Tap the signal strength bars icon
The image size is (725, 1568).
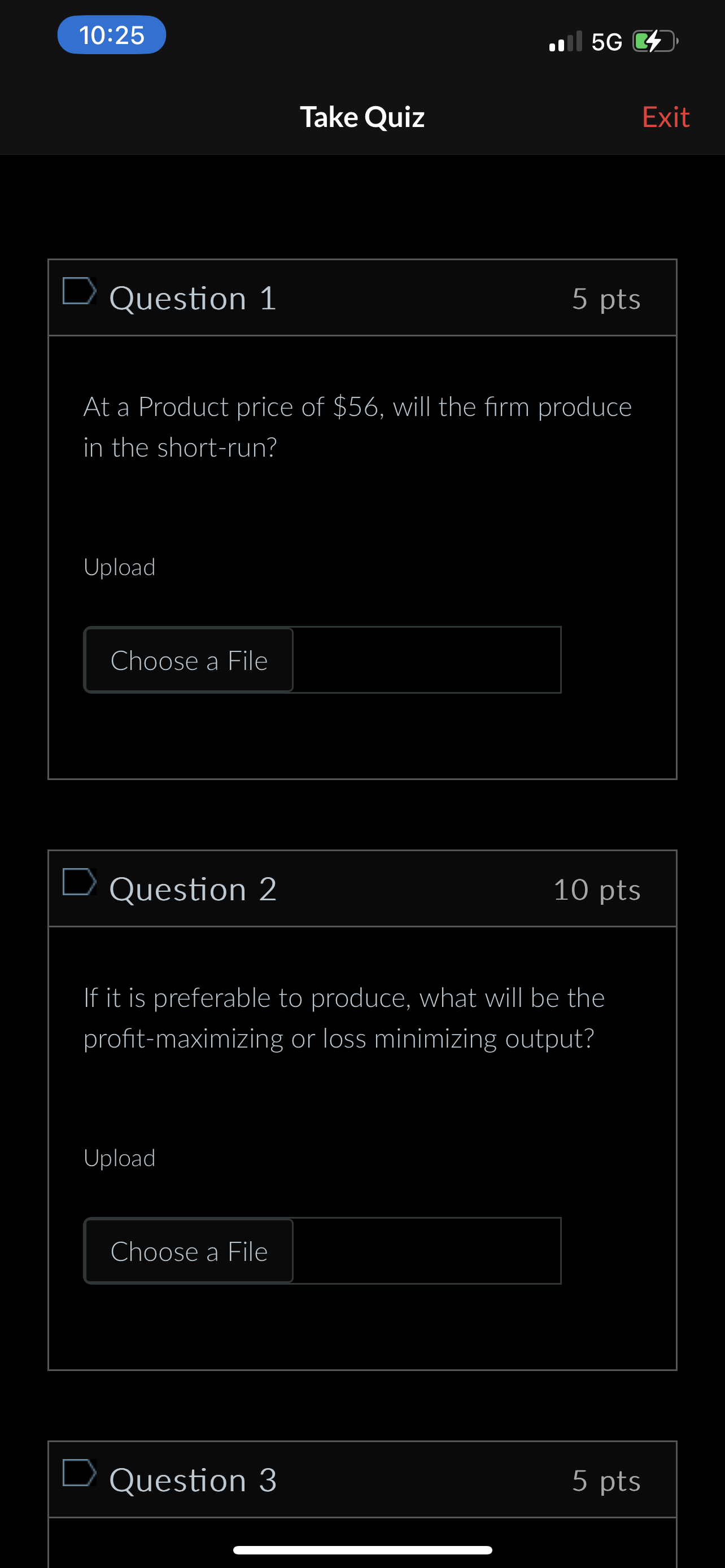(566, 41)
